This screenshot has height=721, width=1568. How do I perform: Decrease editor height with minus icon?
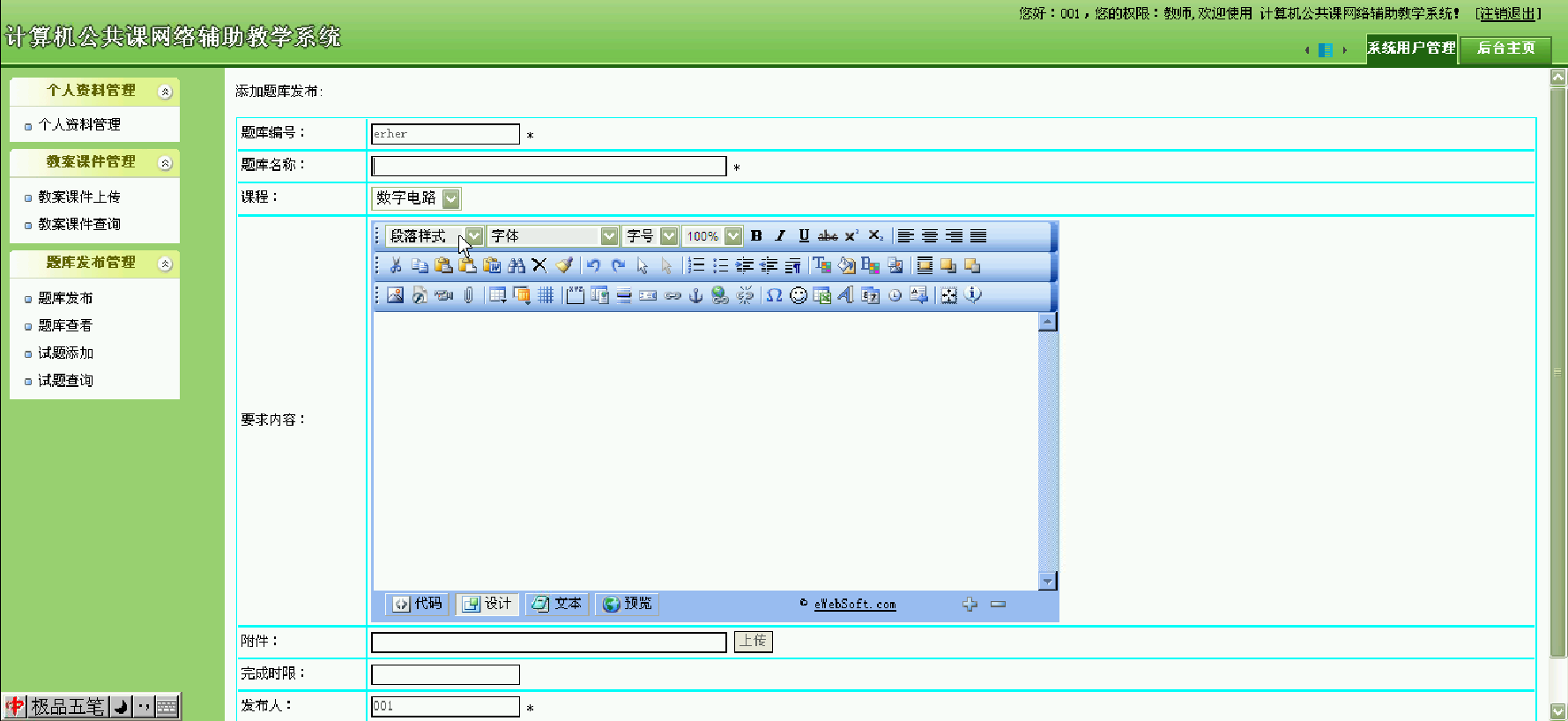(998, 604)
